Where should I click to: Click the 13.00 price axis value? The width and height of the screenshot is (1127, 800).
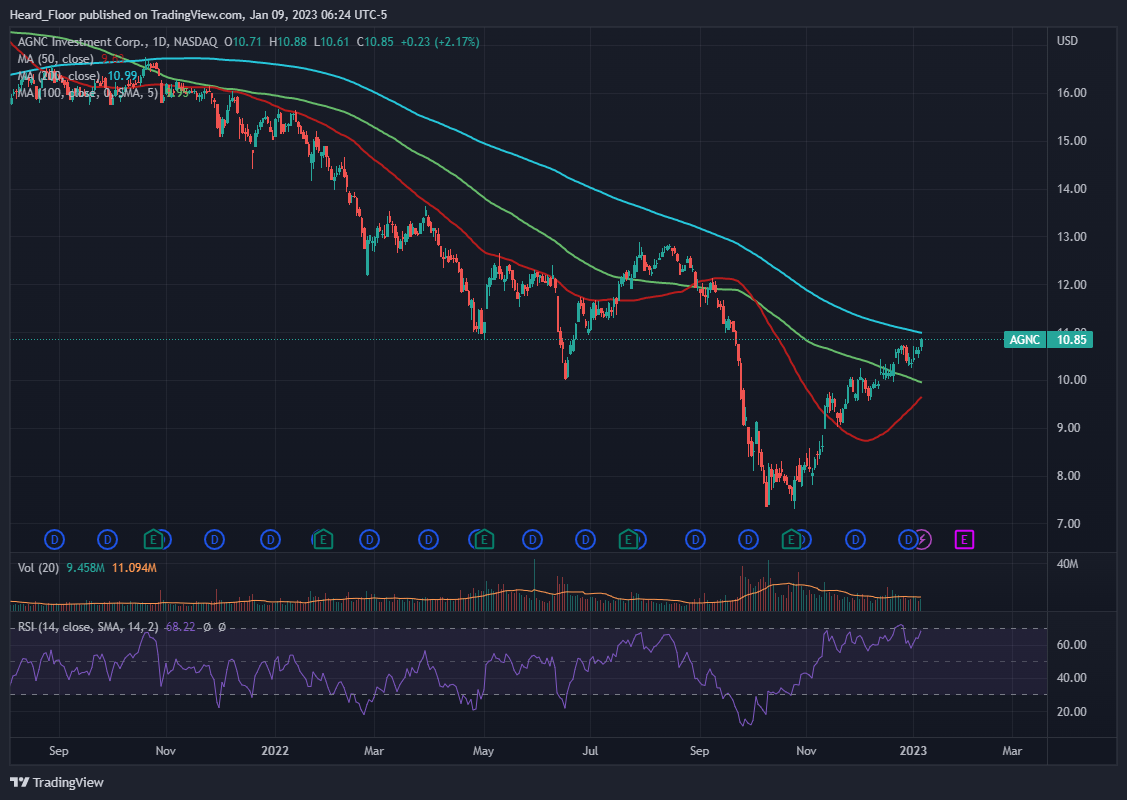[x=1071, y=236]
